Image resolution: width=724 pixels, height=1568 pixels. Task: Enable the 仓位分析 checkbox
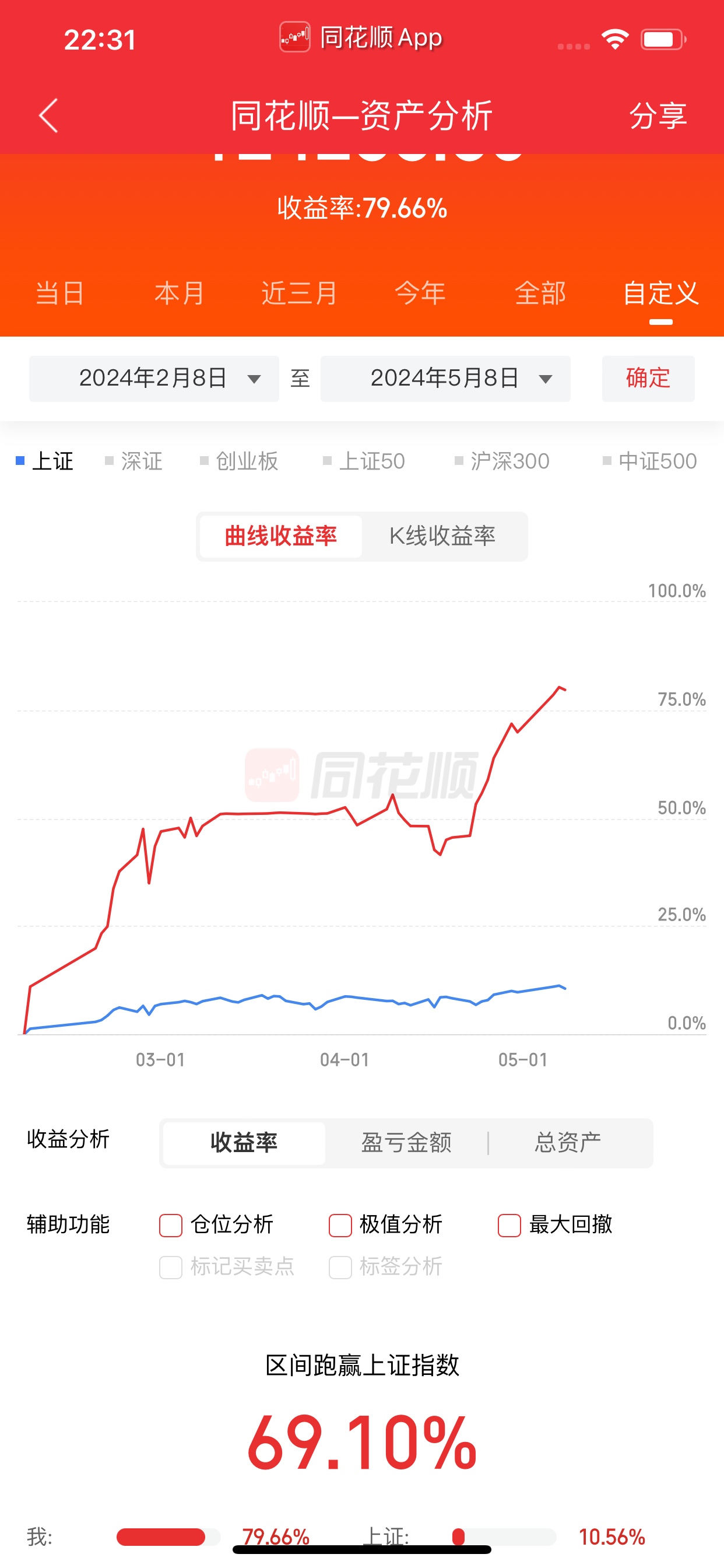171,1226
